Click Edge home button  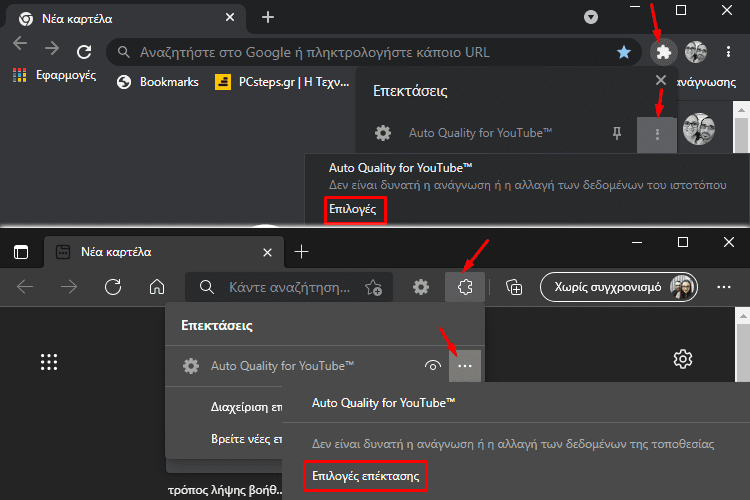tap(157, 287)
